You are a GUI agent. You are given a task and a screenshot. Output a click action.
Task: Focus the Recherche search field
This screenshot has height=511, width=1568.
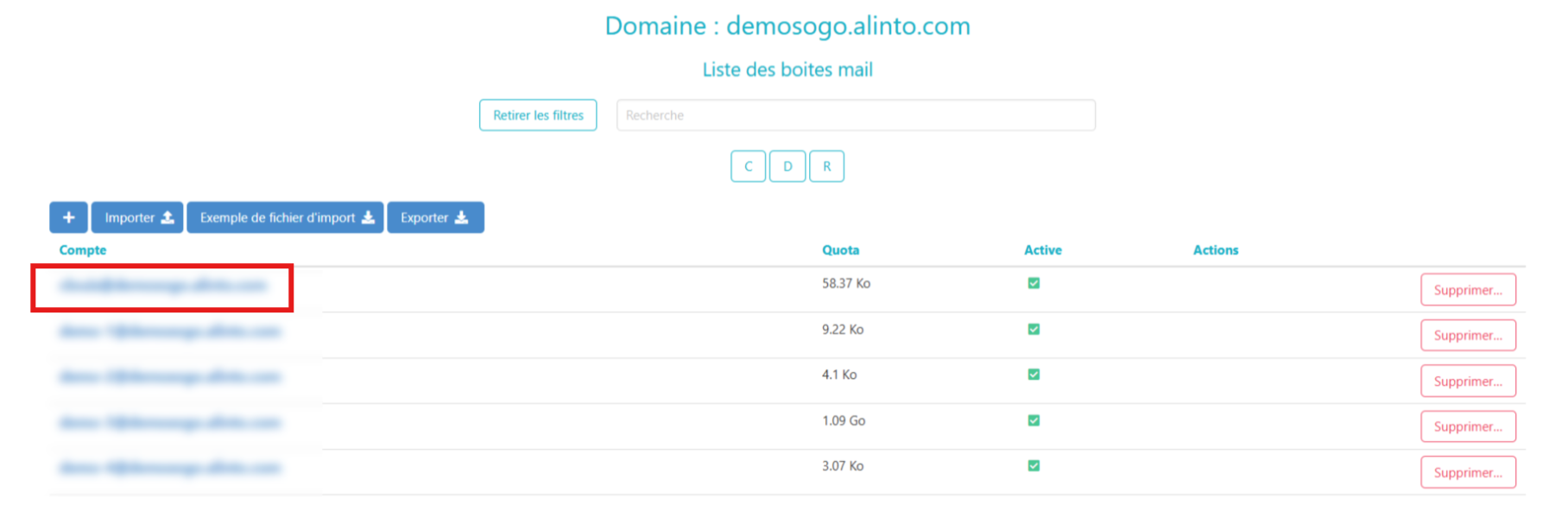coord(855,115)
